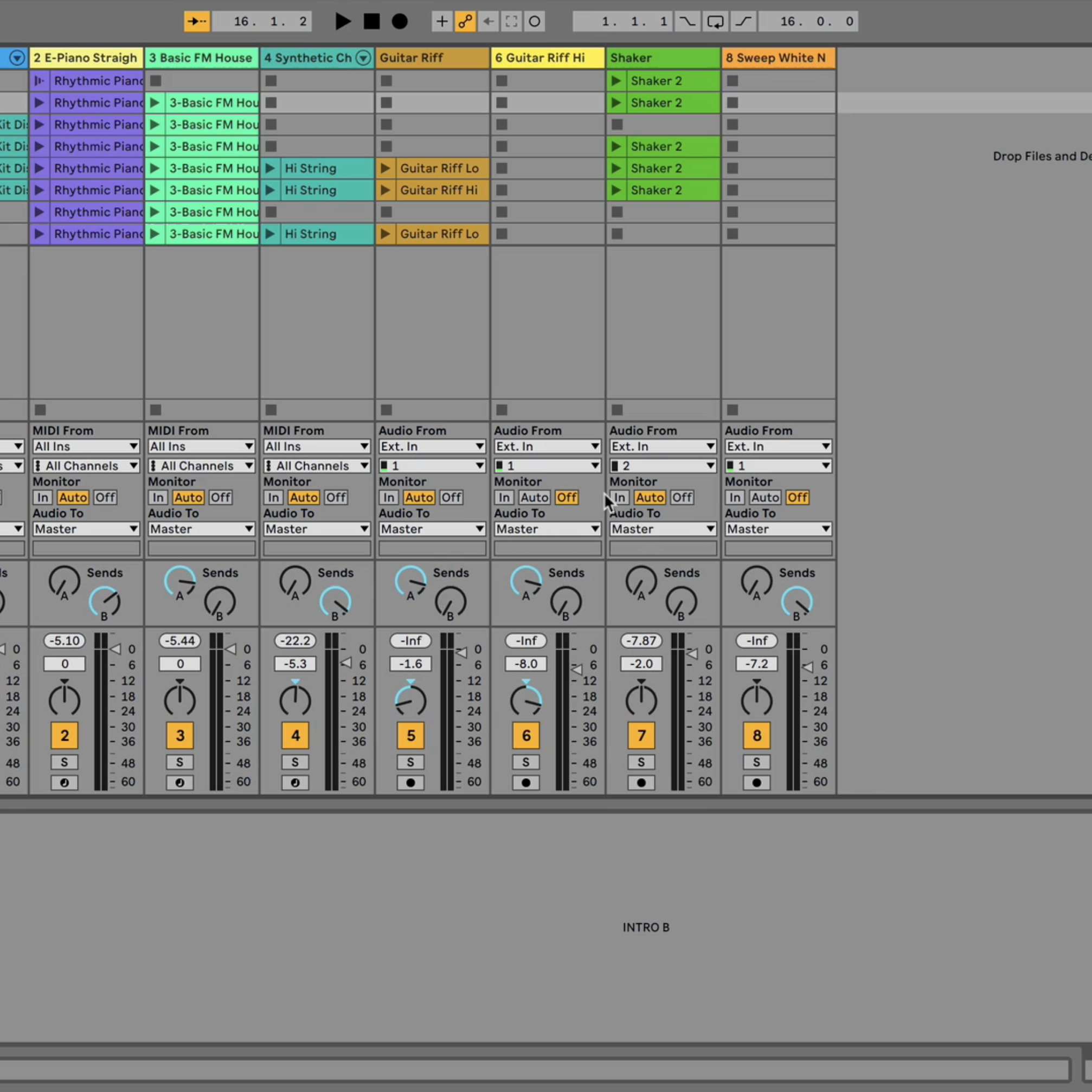Click the pan knob on track 5
1092x1092 pixels.
pyautogui.click(x=410, y=701)
